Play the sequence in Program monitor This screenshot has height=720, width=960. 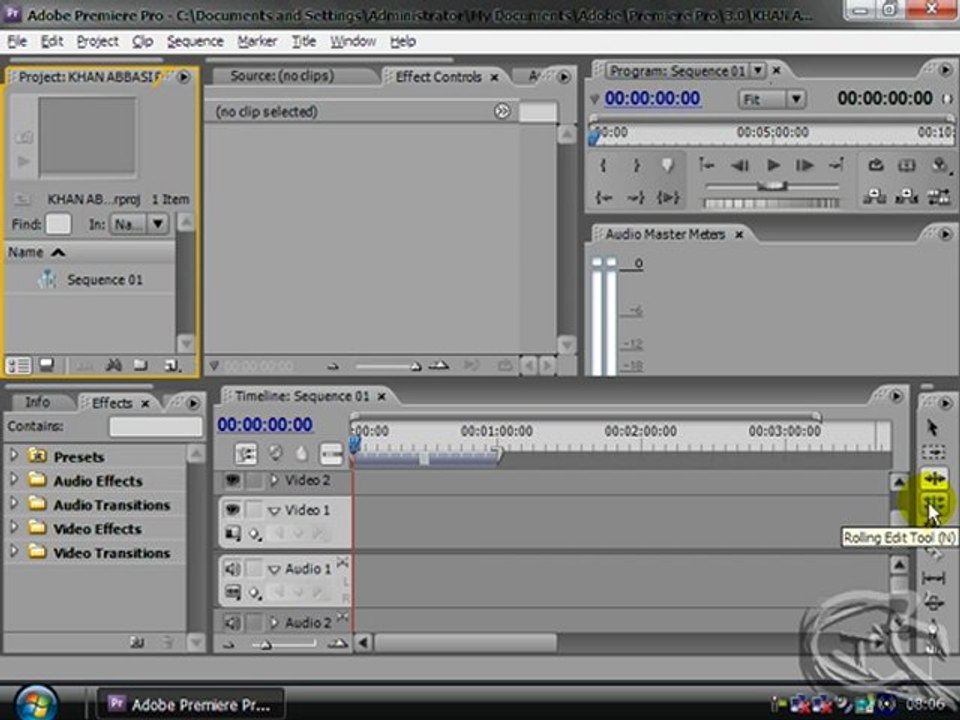pos(773,165)
